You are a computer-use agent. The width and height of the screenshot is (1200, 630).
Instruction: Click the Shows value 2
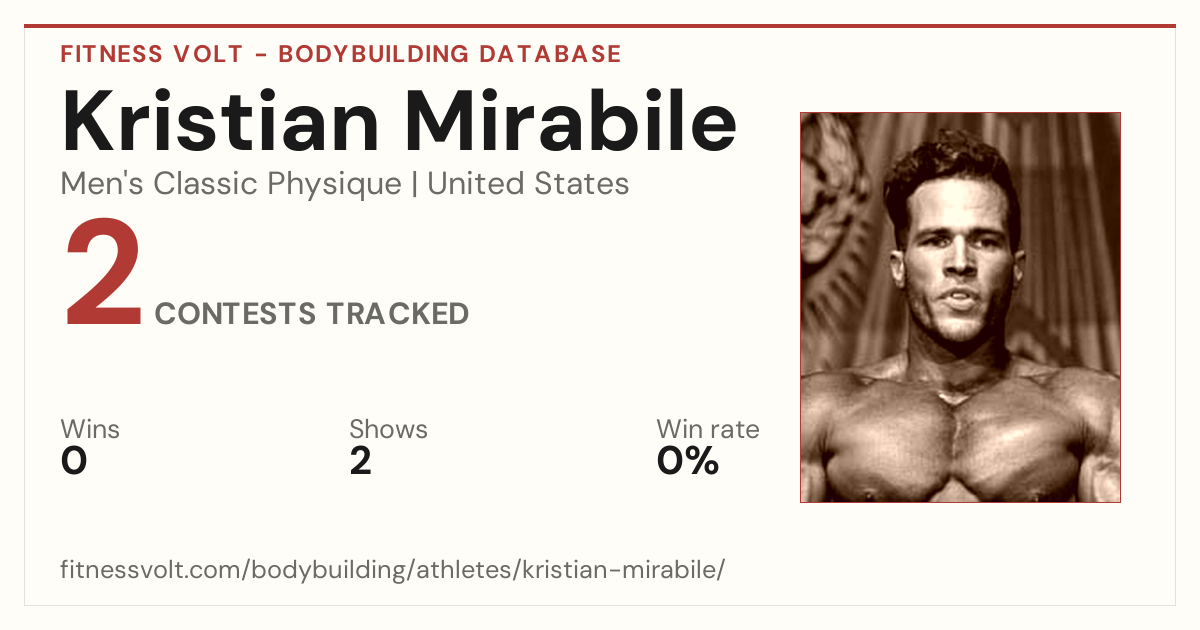click(x=361, y=461)
